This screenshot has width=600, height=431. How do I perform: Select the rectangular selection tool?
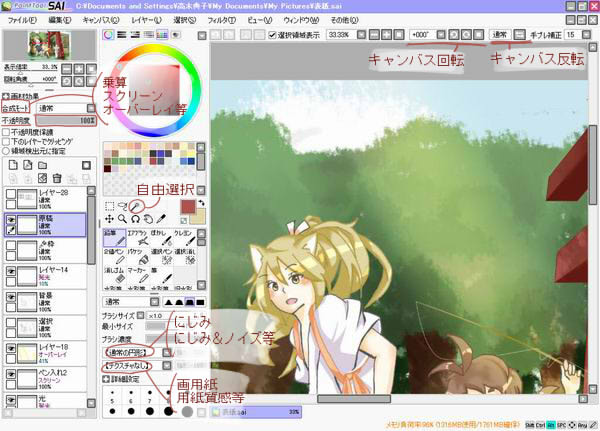point(109,206)
